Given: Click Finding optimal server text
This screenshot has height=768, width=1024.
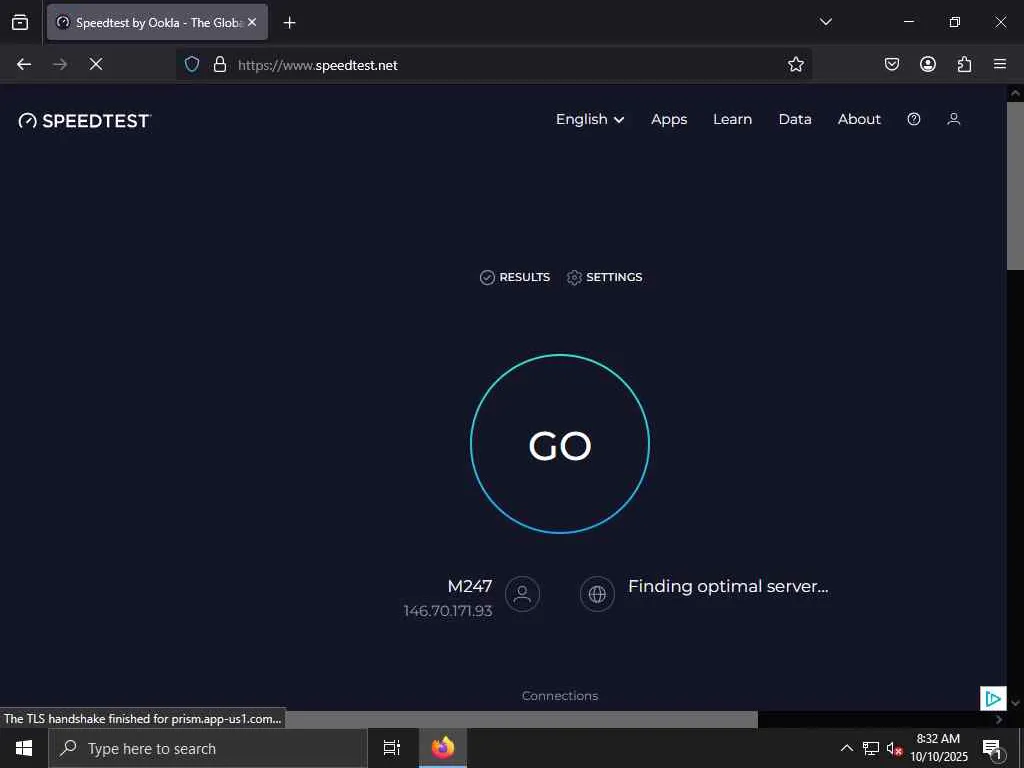Looking at the screenshot, I should tap(728, 586).
